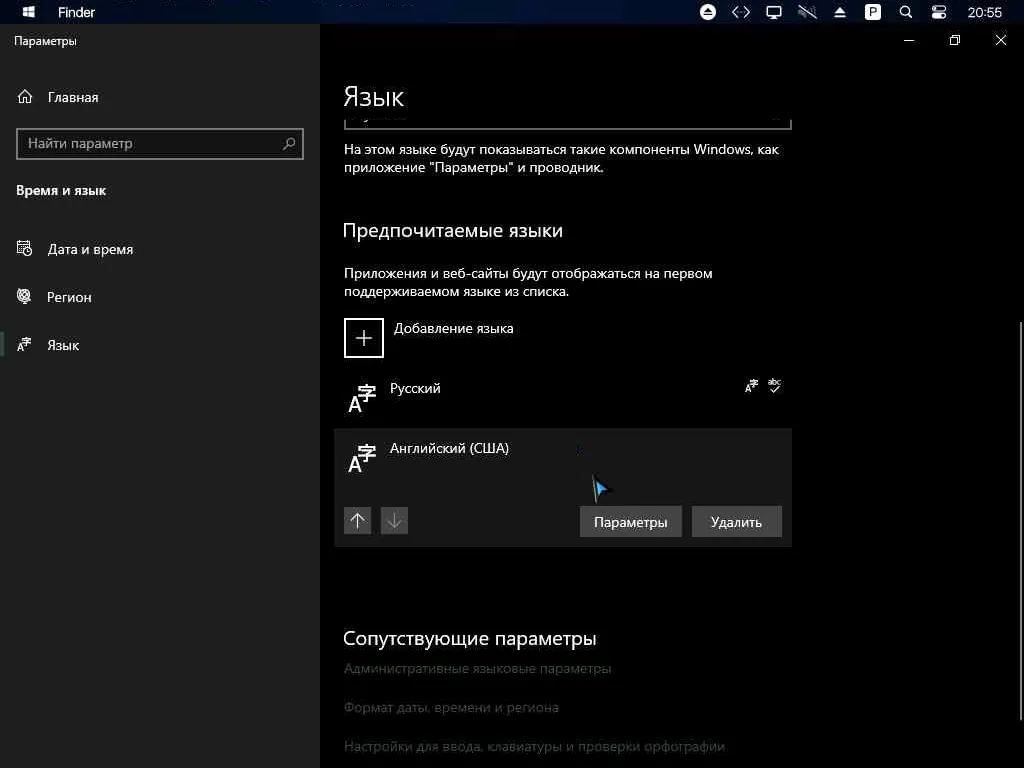Click Удалить to remove Английский (США)

click(737, 522)
